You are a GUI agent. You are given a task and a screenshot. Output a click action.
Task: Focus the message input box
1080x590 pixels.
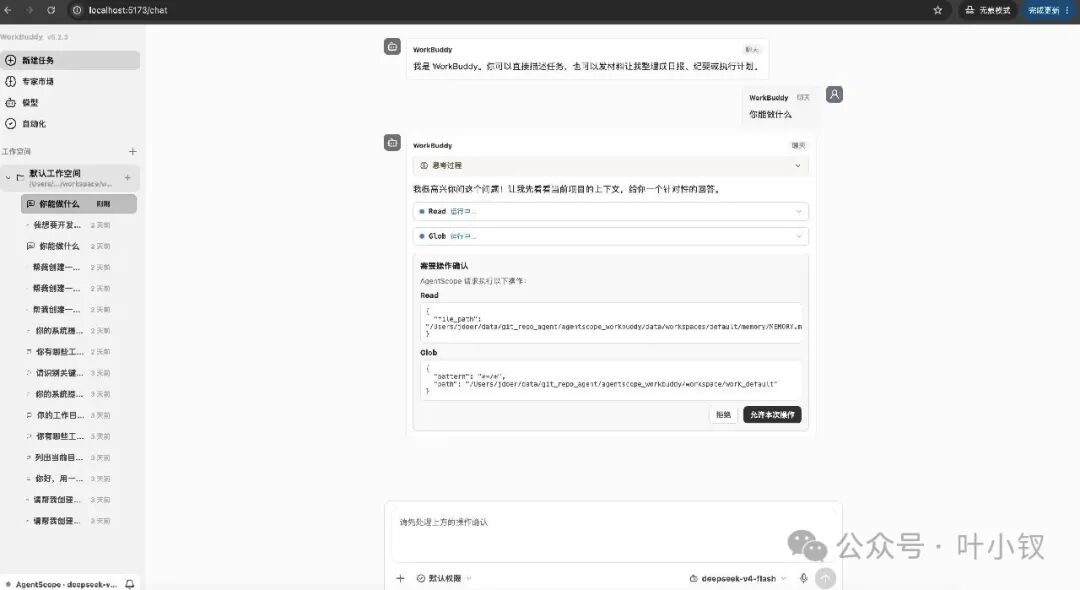coord(613,534)
